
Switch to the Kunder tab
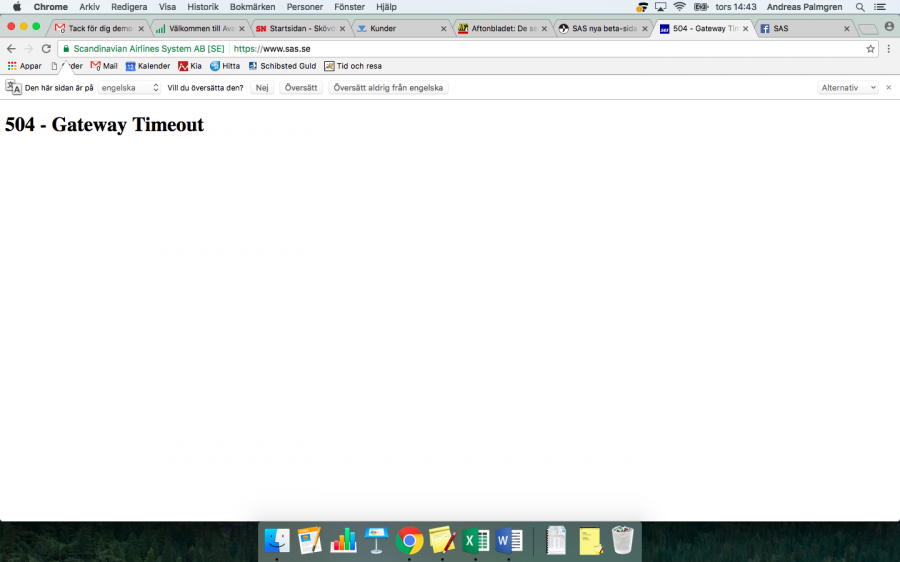coord(395,28)
